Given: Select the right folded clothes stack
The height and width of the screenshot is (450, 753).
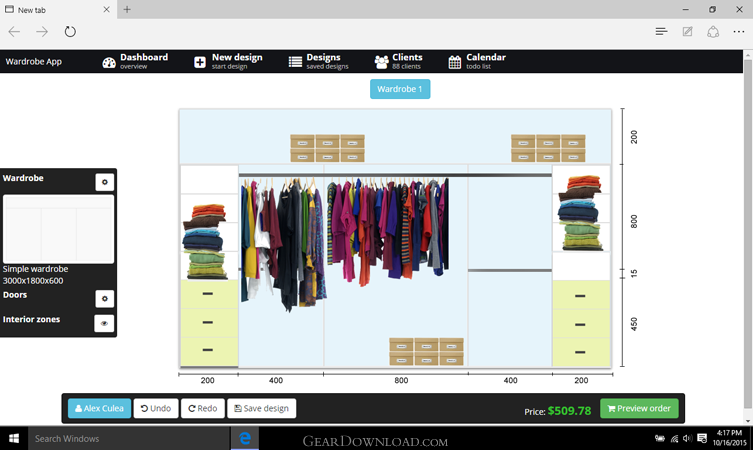Looking at the screenshot, I should (580, 213).
